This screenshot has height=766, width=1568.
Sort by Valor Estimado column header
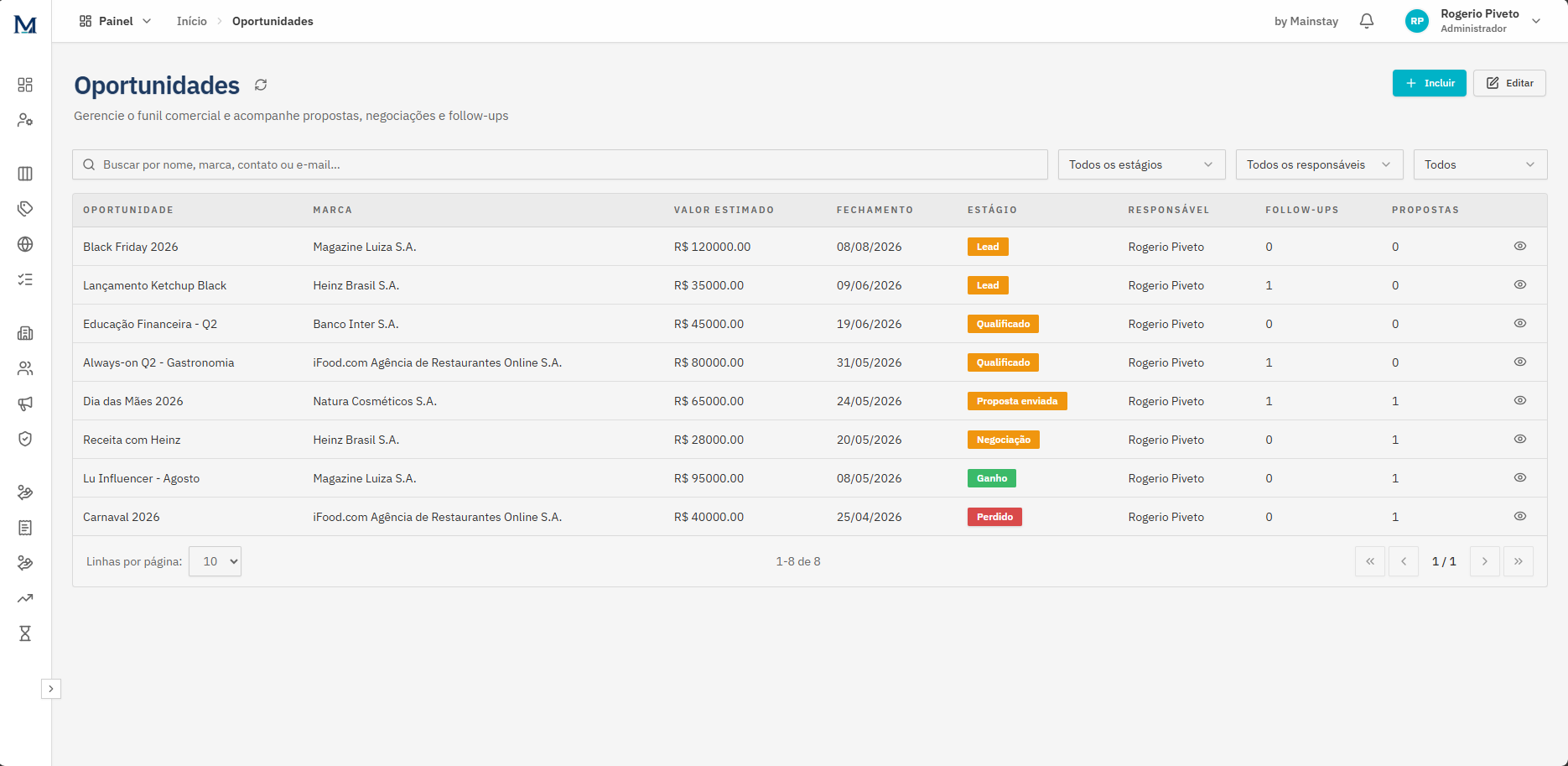[x=724, y=210]
